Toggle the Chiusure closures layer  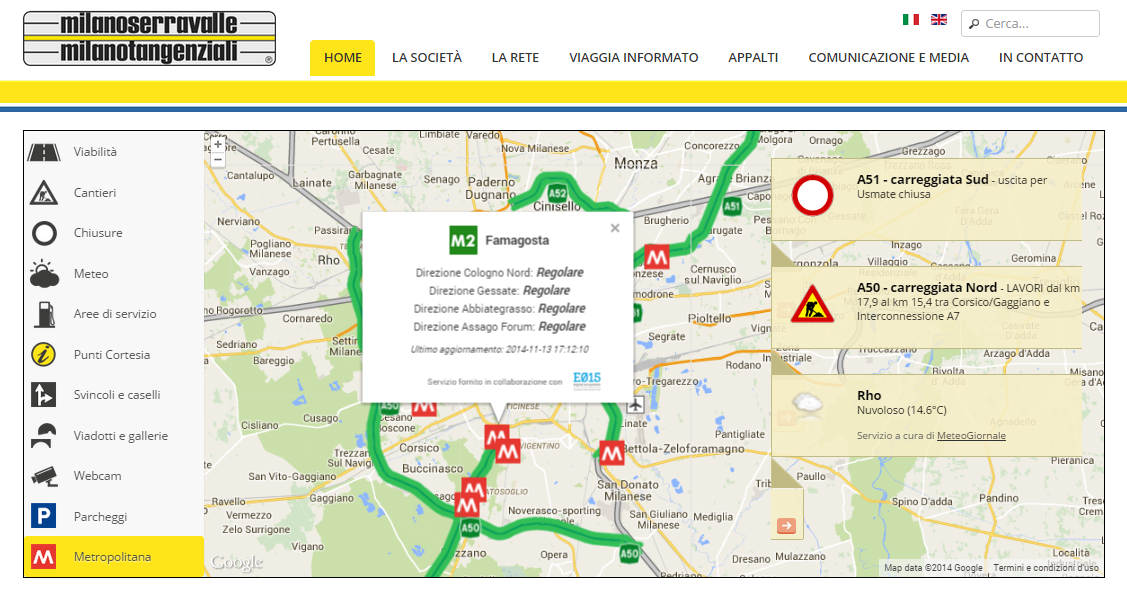point(43,233)
